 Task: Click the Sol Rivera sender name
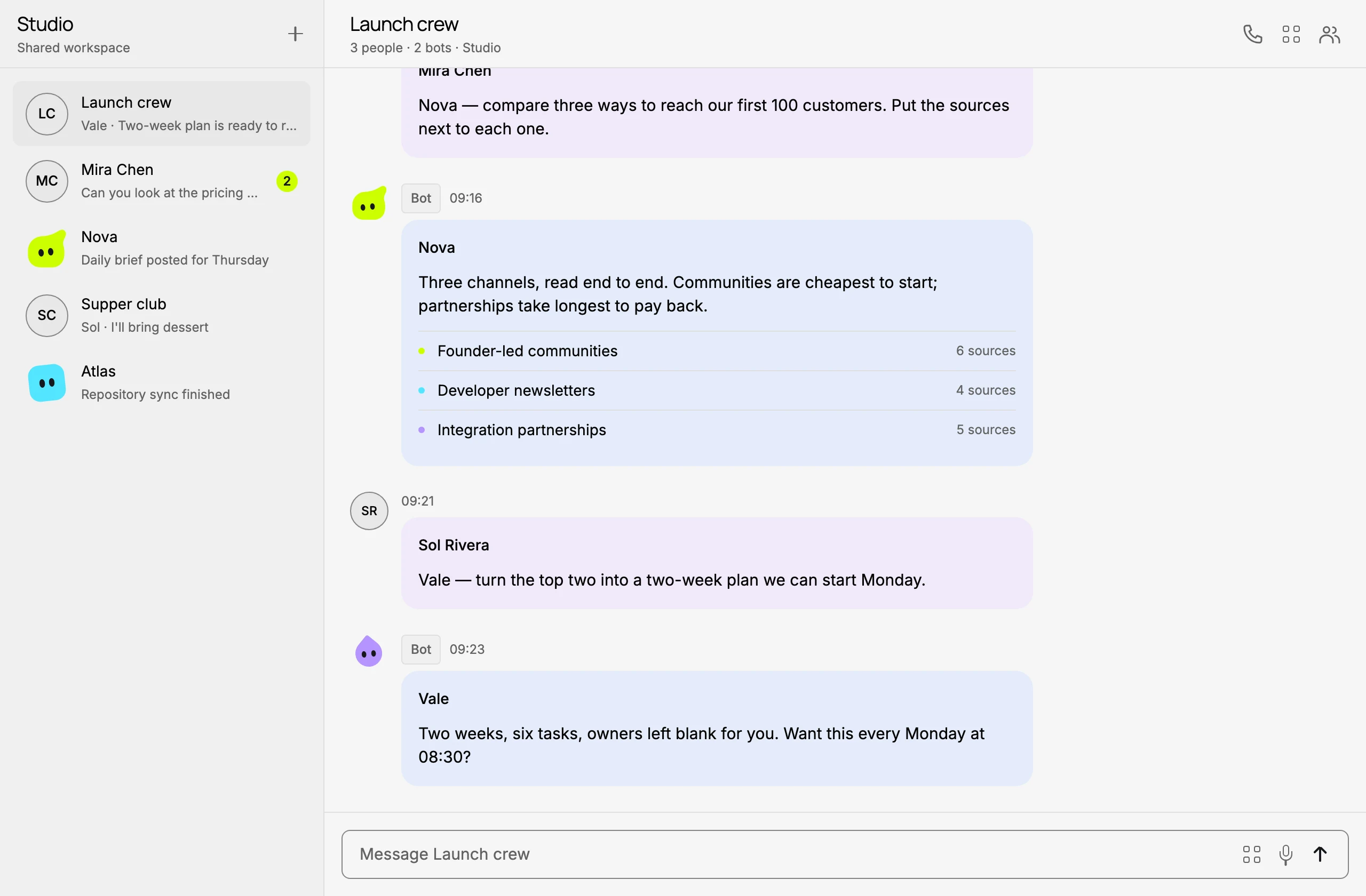(x=454, y=545)
